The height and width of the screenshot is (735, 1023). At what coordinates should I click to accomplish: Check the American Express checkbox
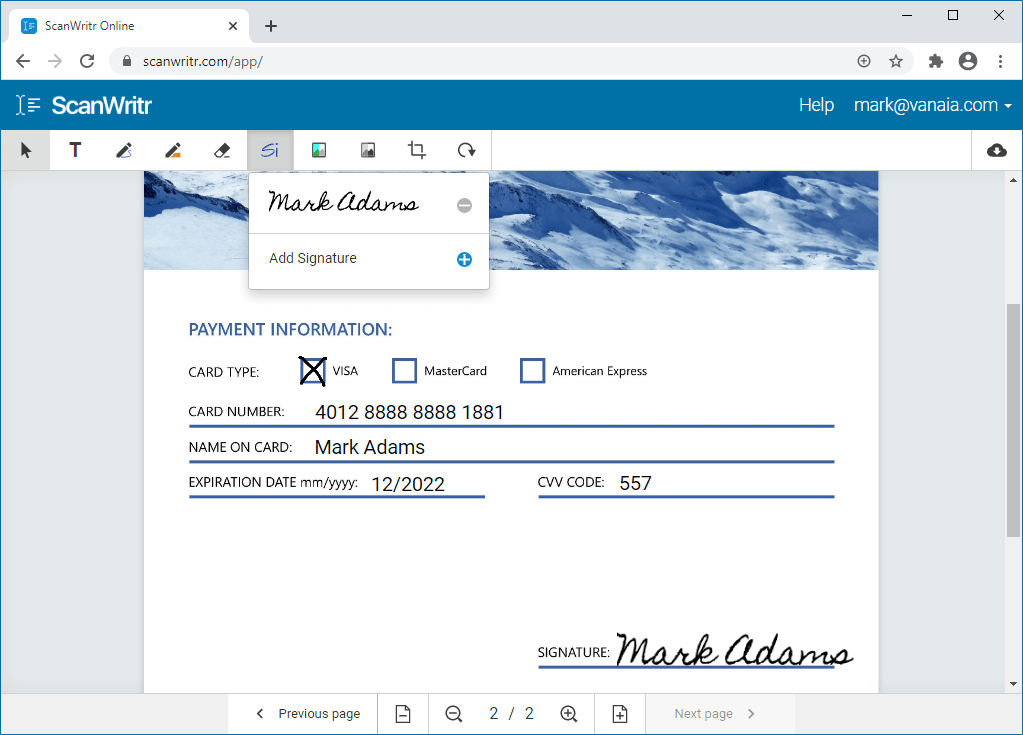pos(532,371)
